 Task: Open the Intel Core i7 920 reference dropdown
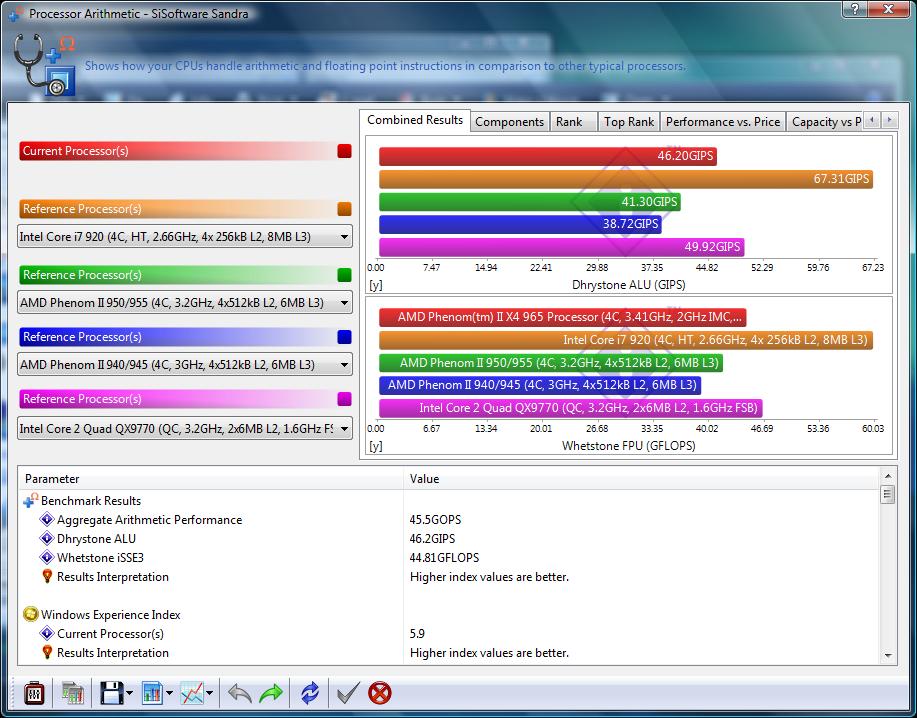click(185, 237)
